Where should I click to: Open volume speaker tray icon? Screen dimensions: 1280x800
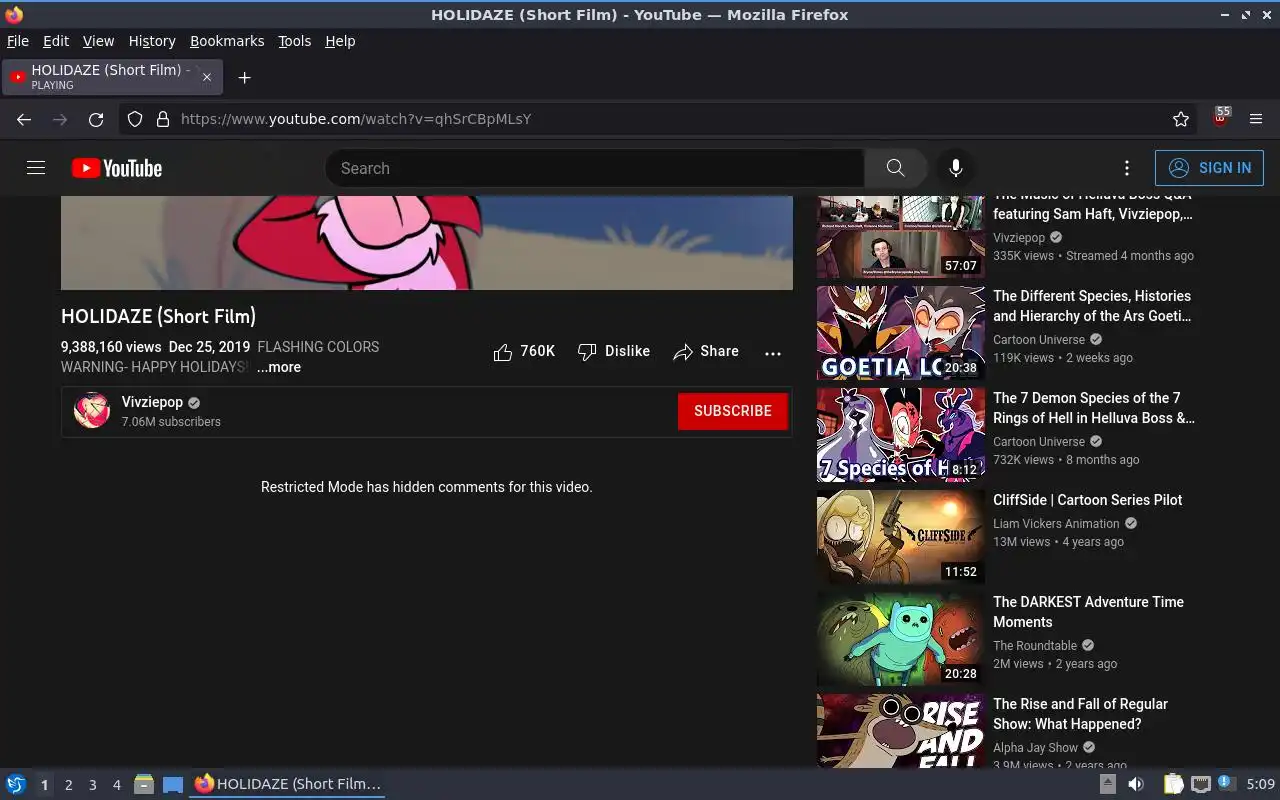point(1136,784)
